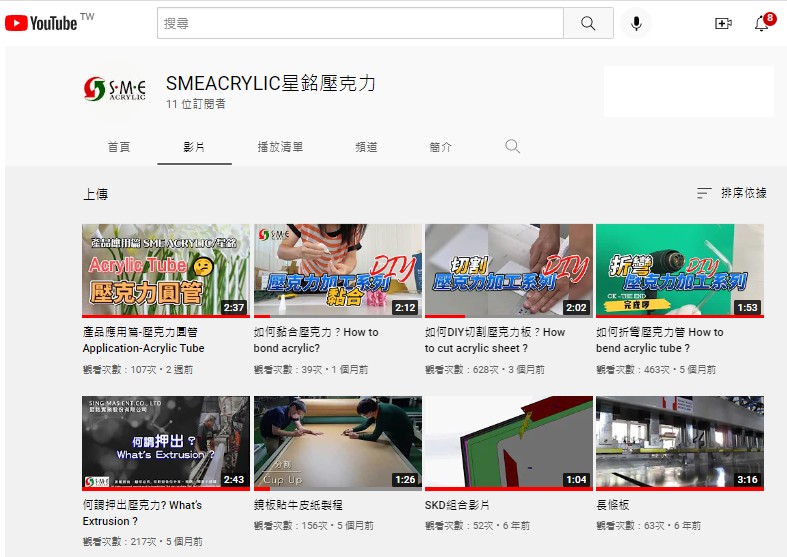
Task: Click view count 63次・6 年前
Action: pyautogui.click(x=648, y=525)
